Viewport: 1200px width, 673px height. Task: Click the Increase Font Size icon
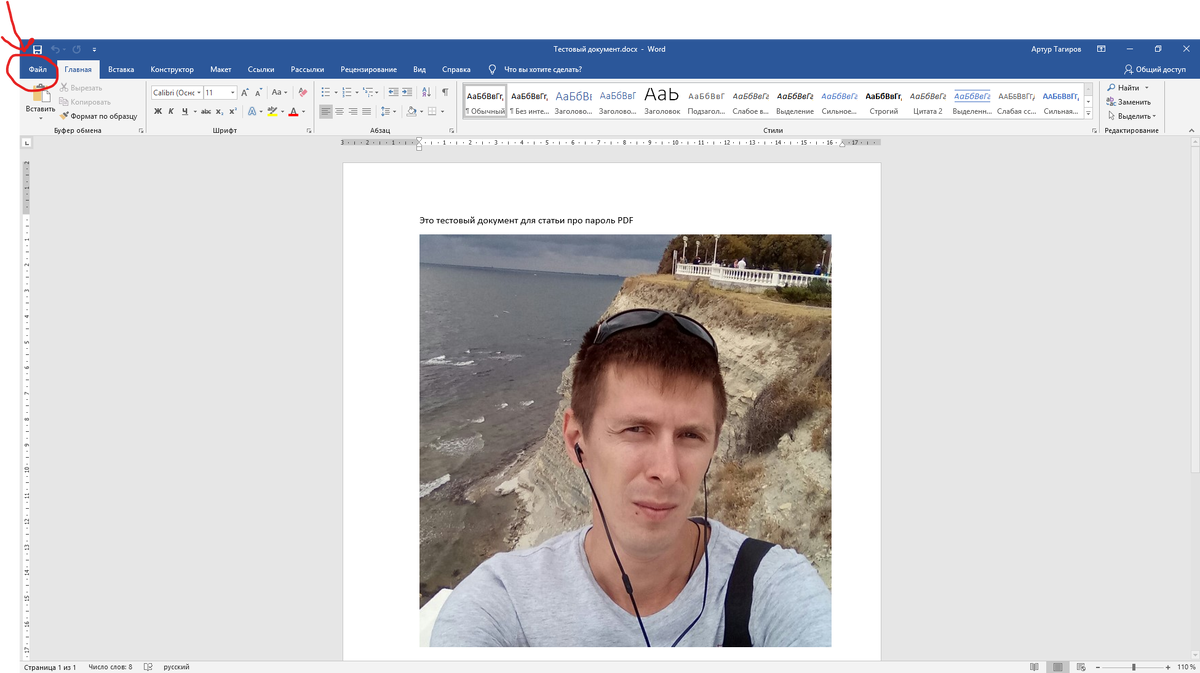pyautogui.click(x=245, y=92)
